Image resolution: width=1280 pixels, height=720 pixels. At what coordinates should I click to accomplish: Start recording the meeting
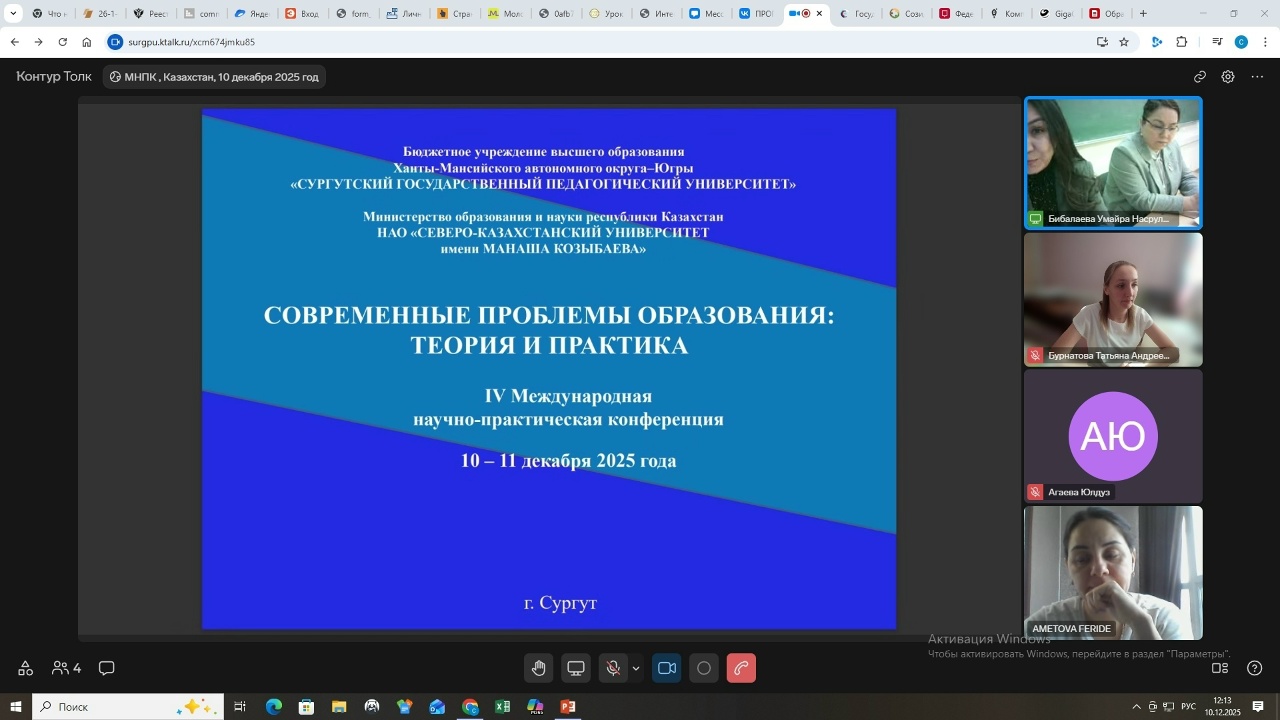click(704, 668)
